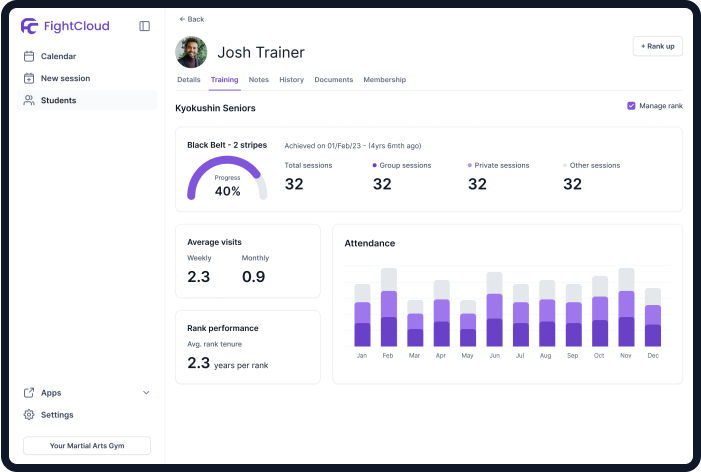Open Your Martial Arts Gym selector
The height and width of the screenshot is (472, 701).
tap(87, 446)
